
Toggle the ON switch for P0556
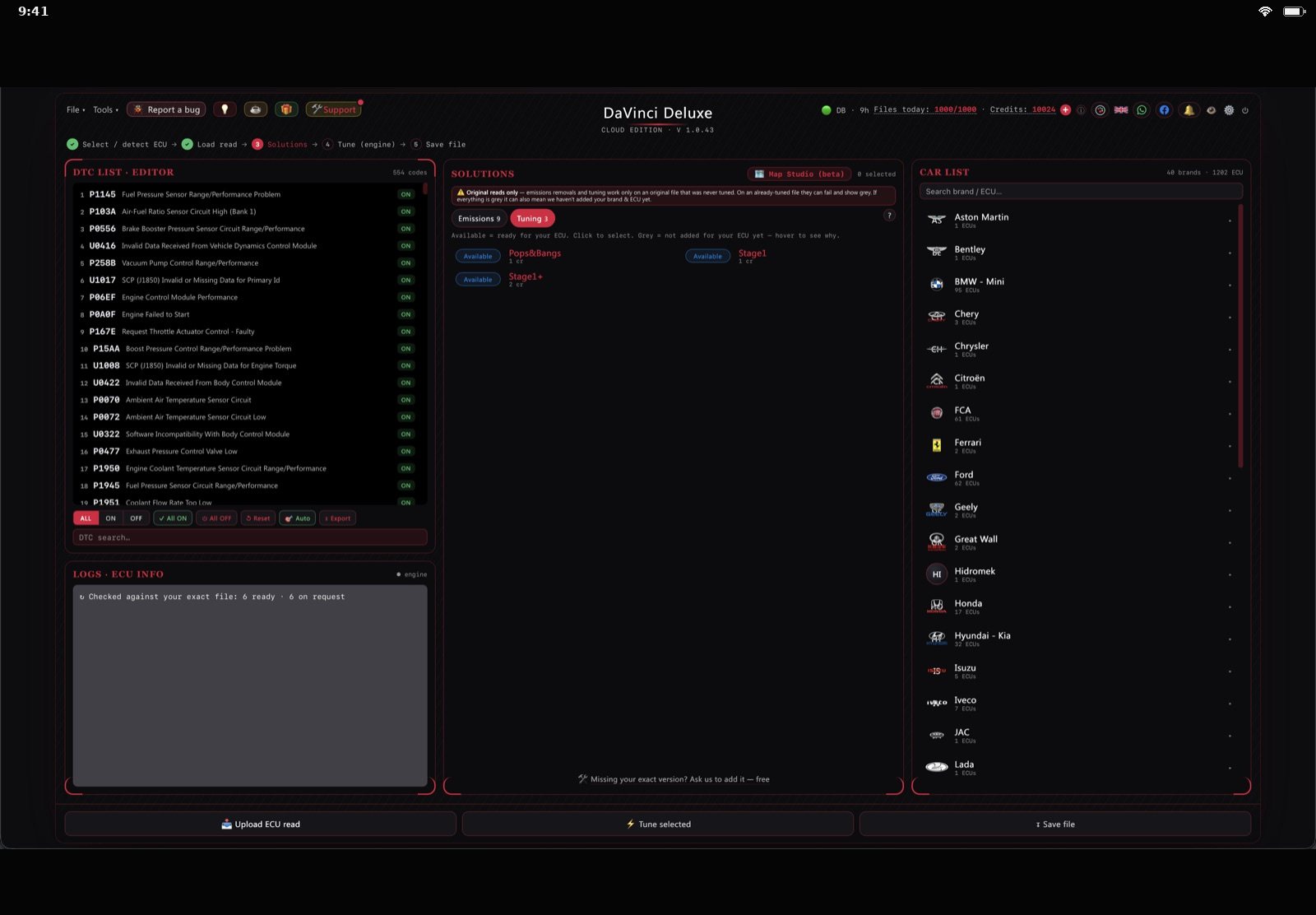[406, 229]
